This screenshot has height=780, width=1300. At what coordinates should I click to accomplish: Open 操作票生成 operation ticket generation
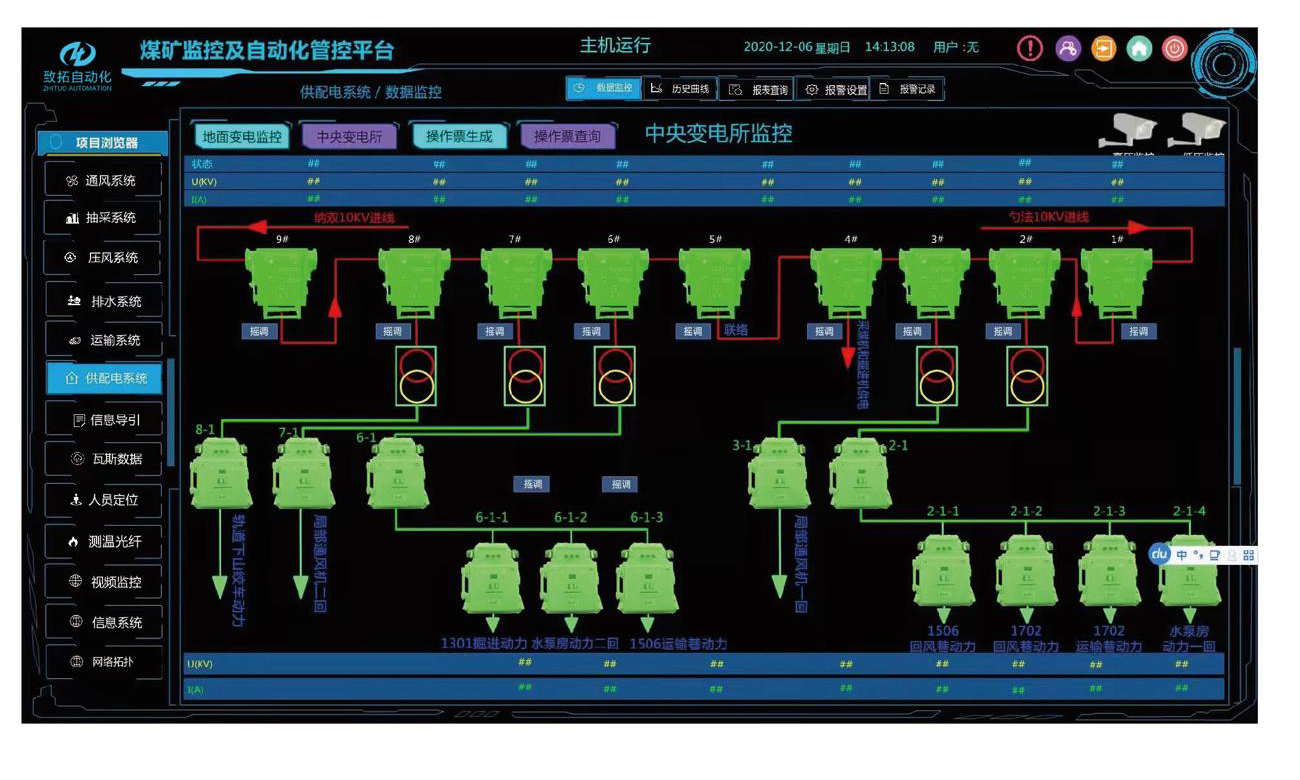click(x=459, y=137)
